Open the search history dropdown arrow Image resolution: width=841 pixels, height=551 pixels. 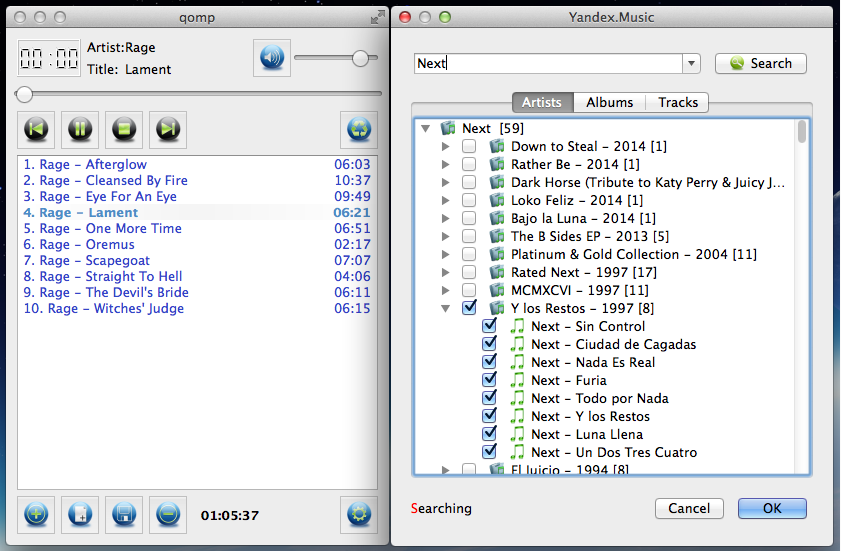pyautogui.click(x=691, y=63)
